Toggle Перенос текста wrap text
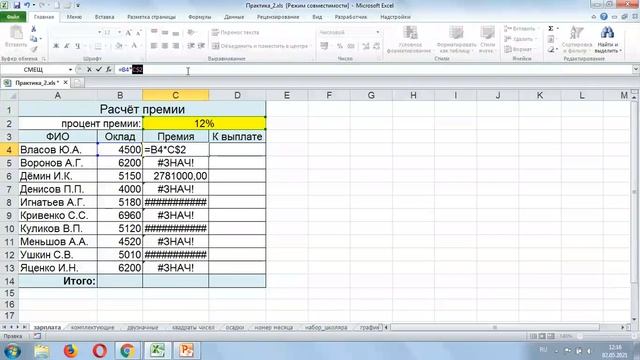This screenshot has width=640, height=360. (x=236, y=32)
